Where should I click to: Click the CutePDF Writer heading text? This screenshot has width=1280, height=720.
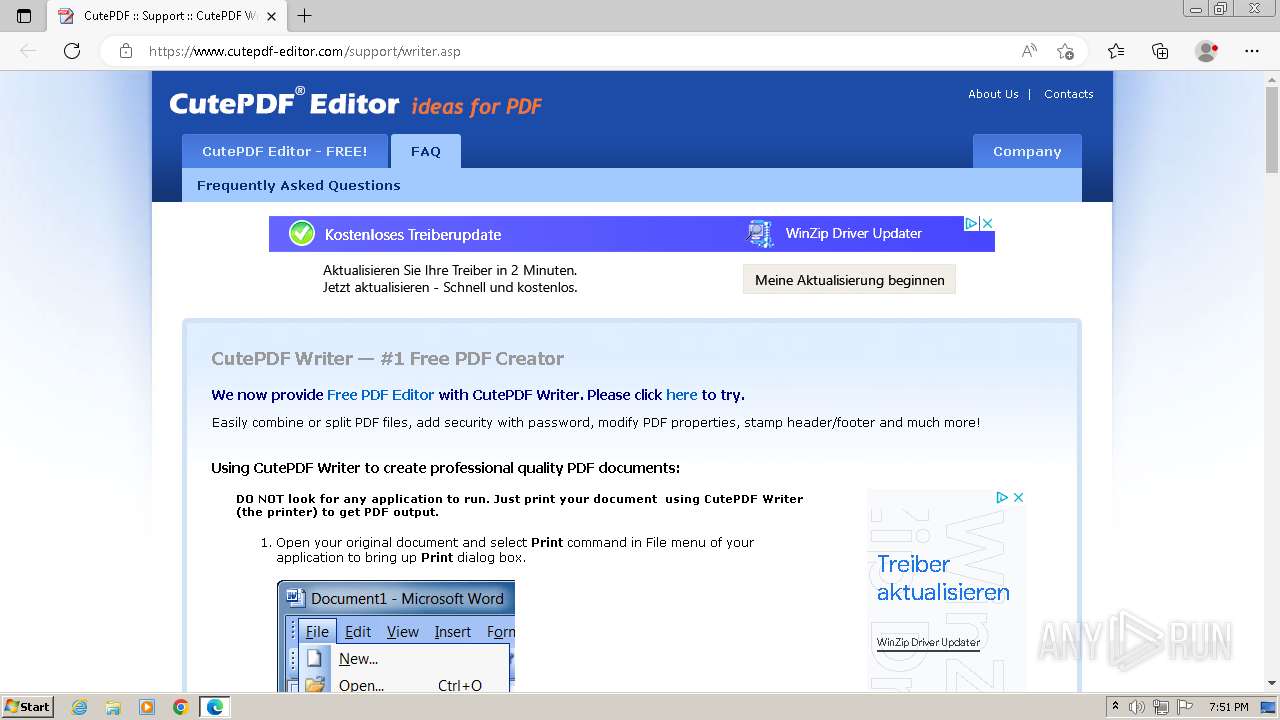[x=387, y=359]
